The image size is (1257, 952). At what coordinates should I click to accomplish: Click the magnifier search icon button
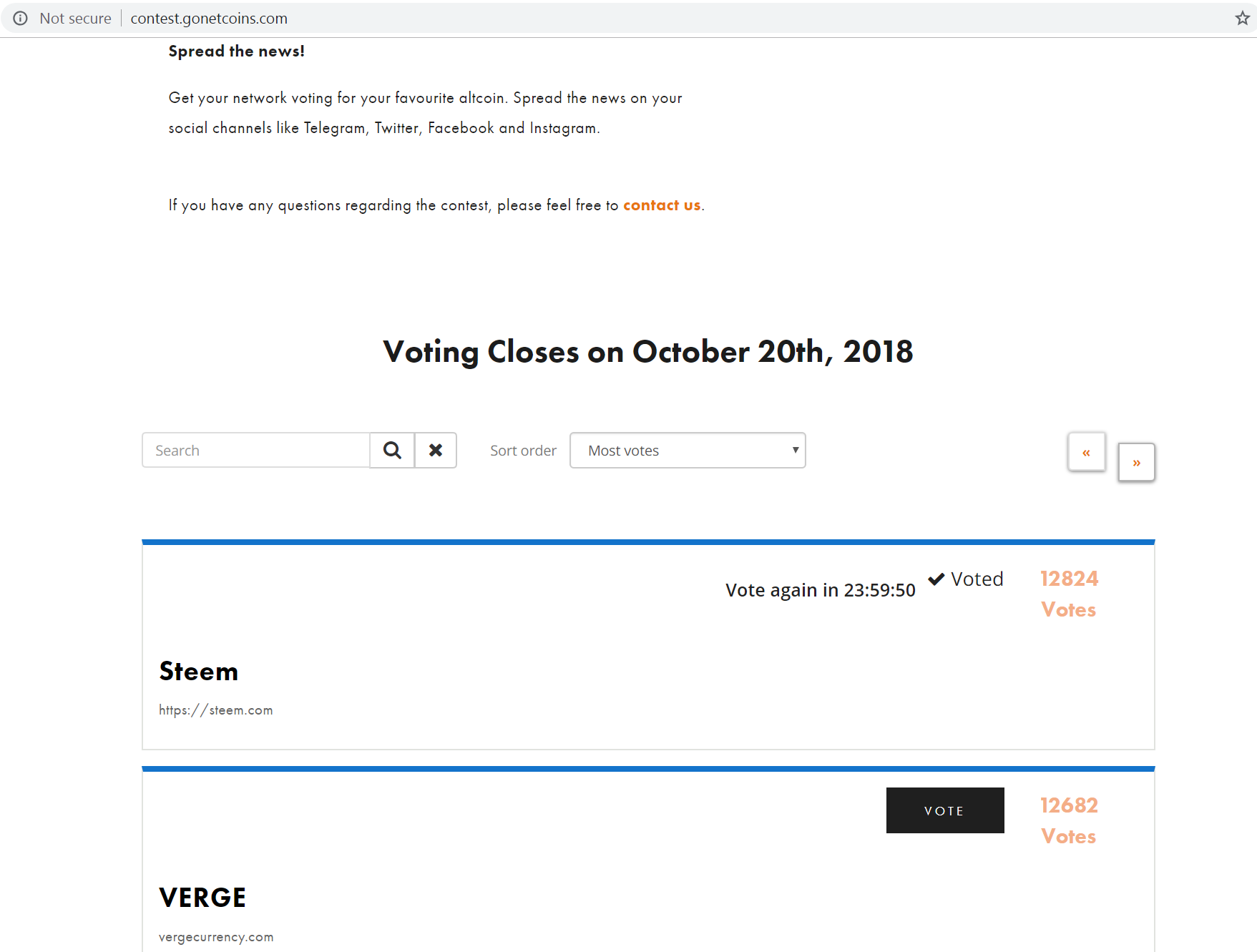392,450
